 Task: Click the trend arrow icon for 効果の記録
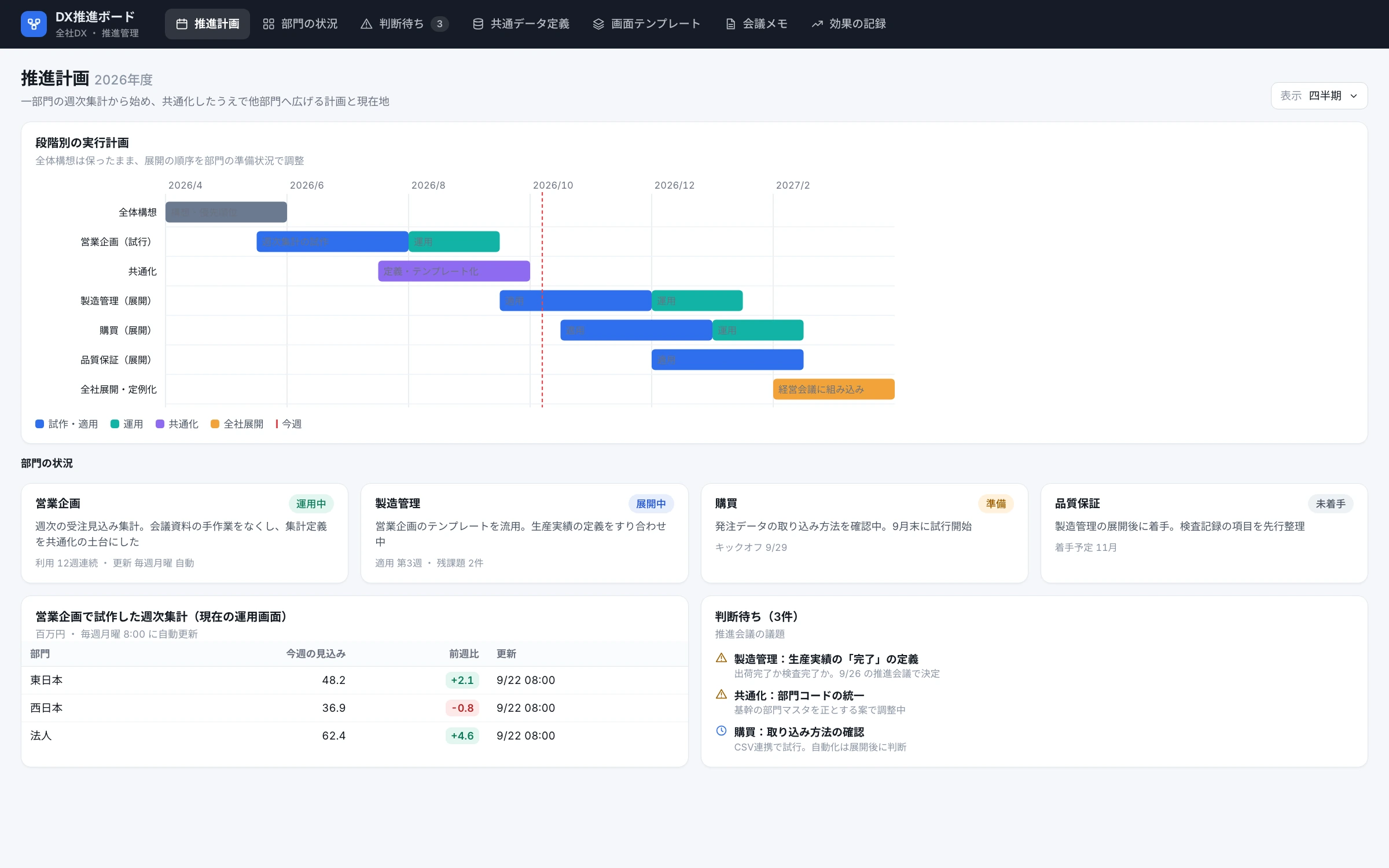(817, 24)
